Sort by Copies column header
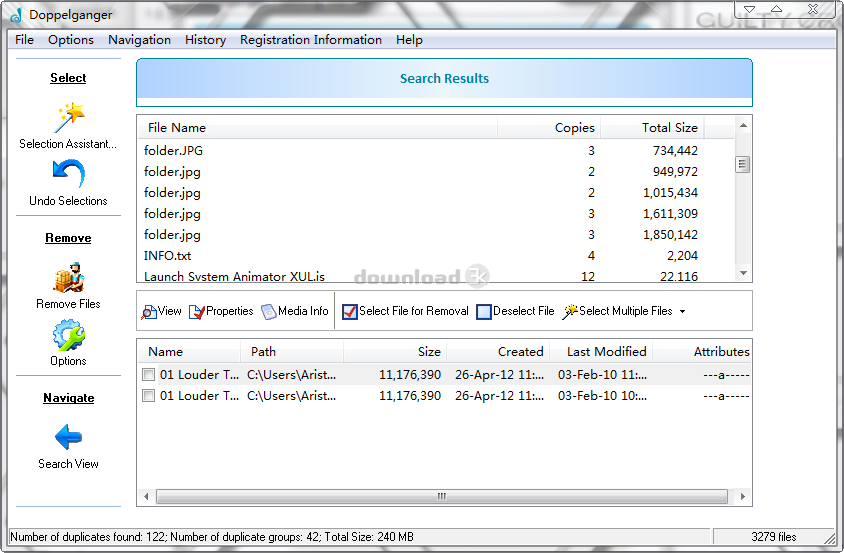 (549, 128)
